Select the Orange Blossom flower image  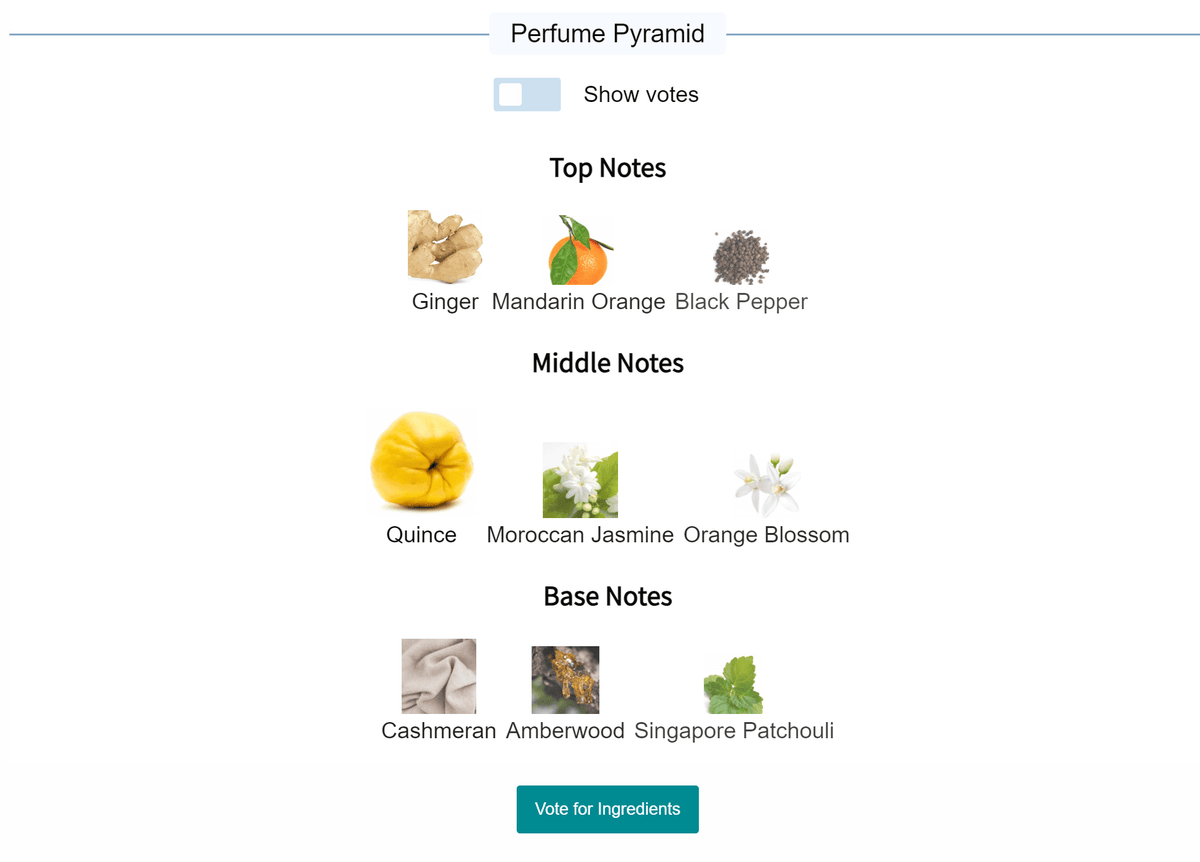(x=766, y=484)
